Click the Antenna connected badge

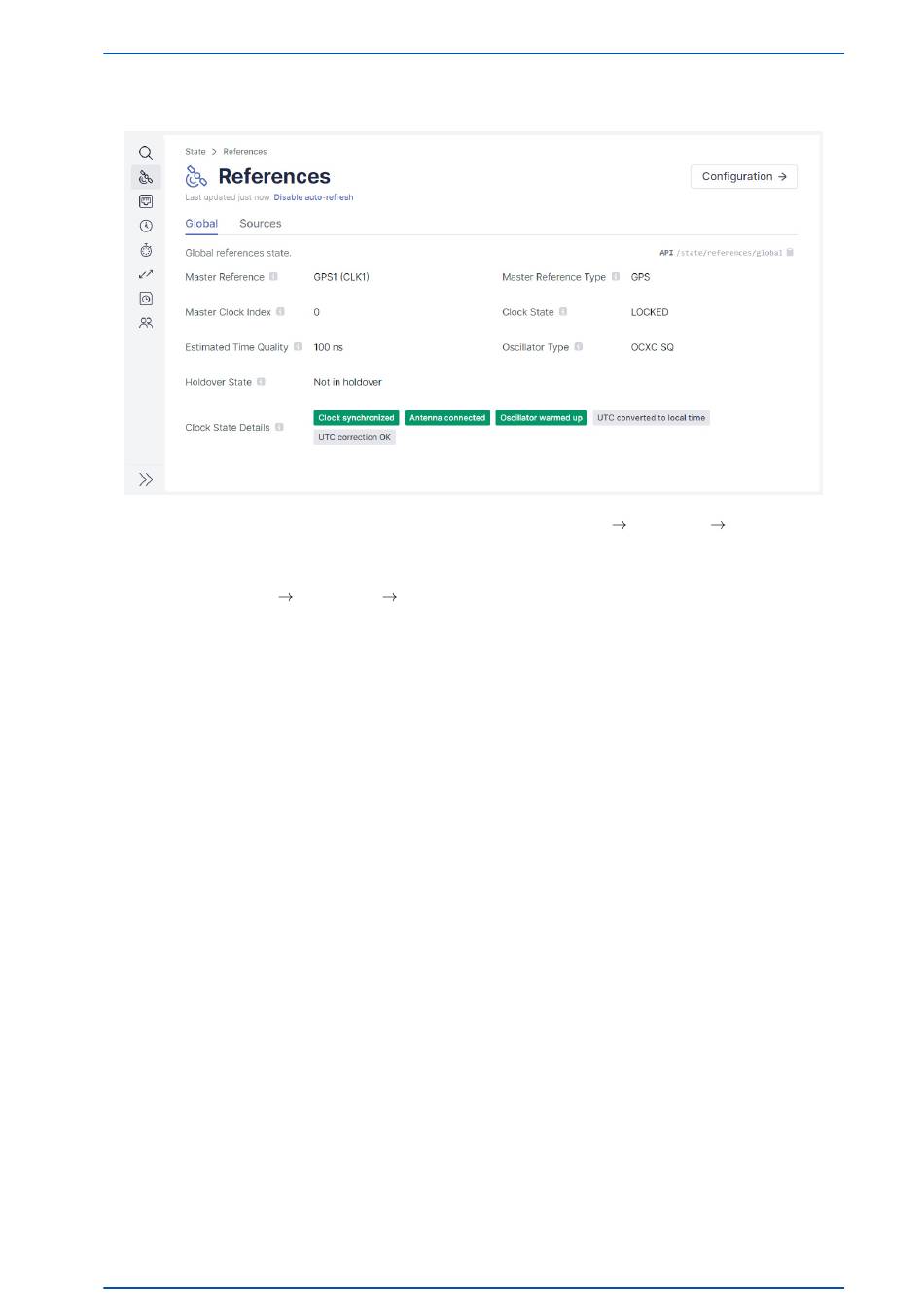[447, 418]
